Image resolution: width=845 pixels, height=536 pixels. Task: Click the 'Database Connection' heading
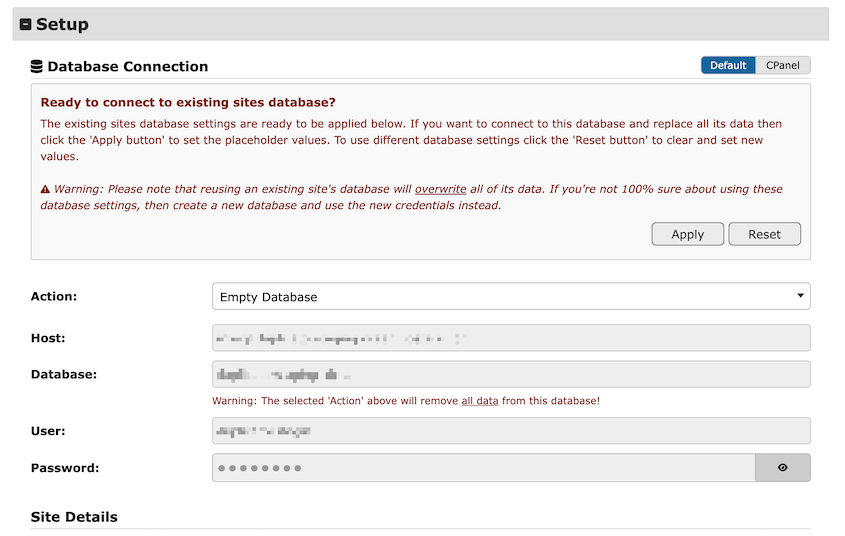[x=128, y=66]
